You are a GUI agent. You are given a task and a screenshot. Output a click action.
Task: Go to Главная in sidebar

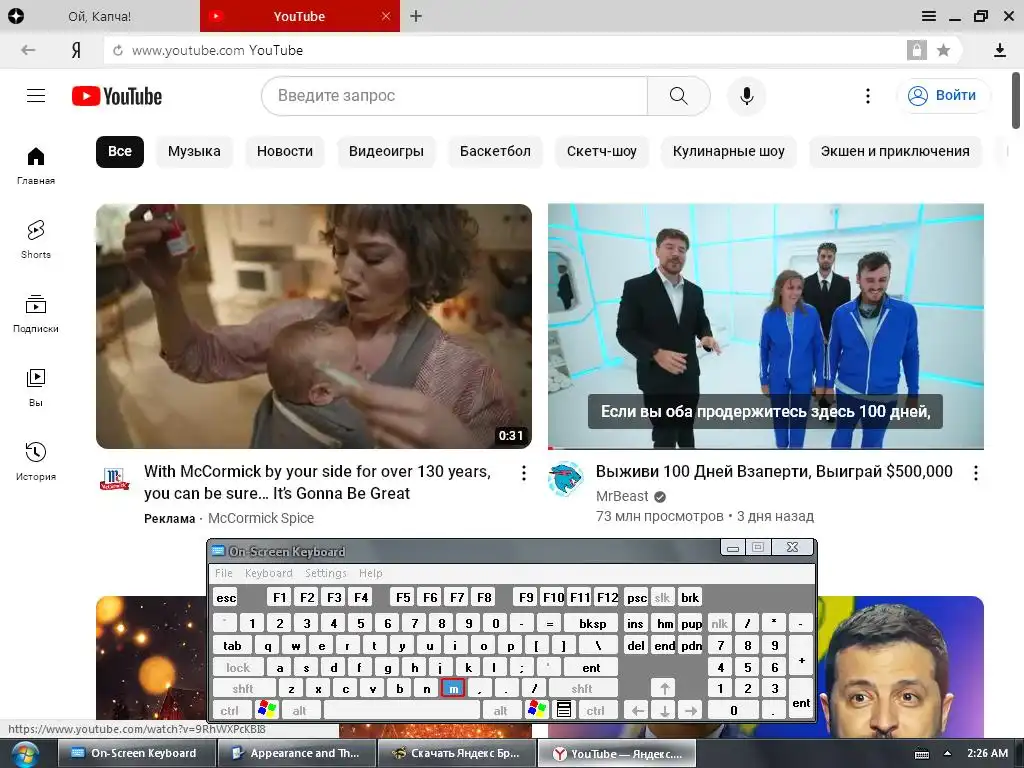tap(36, 166)
